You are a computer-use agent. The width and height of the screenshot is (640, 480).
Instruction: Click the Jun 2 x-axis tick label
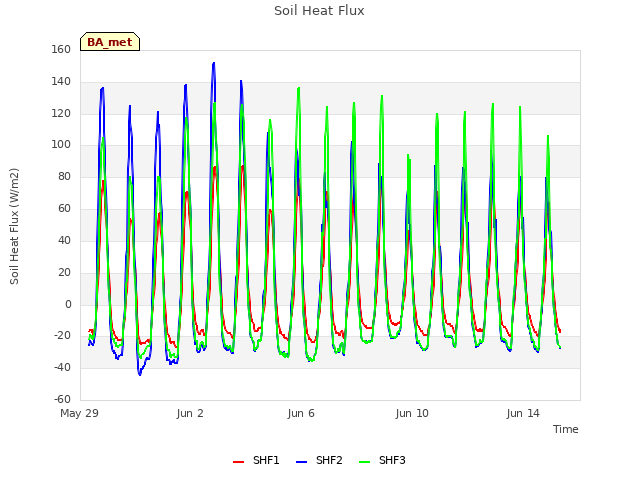[190, 413]
